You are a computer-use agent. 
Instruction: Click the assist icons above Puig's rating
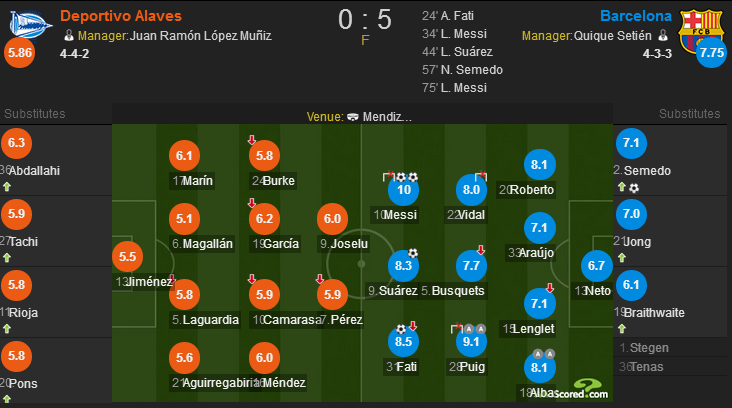click(475, 329)
